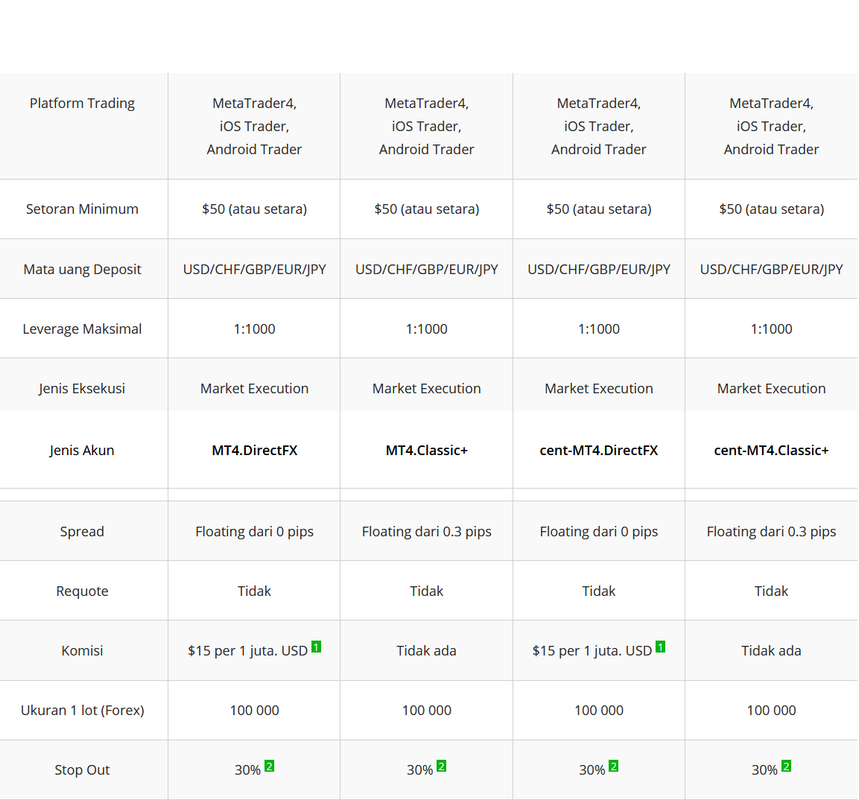Select the MT4.Classic+ account name
Image resolution: width=859 pixels, height=800 pixels.
click(426, 450)
